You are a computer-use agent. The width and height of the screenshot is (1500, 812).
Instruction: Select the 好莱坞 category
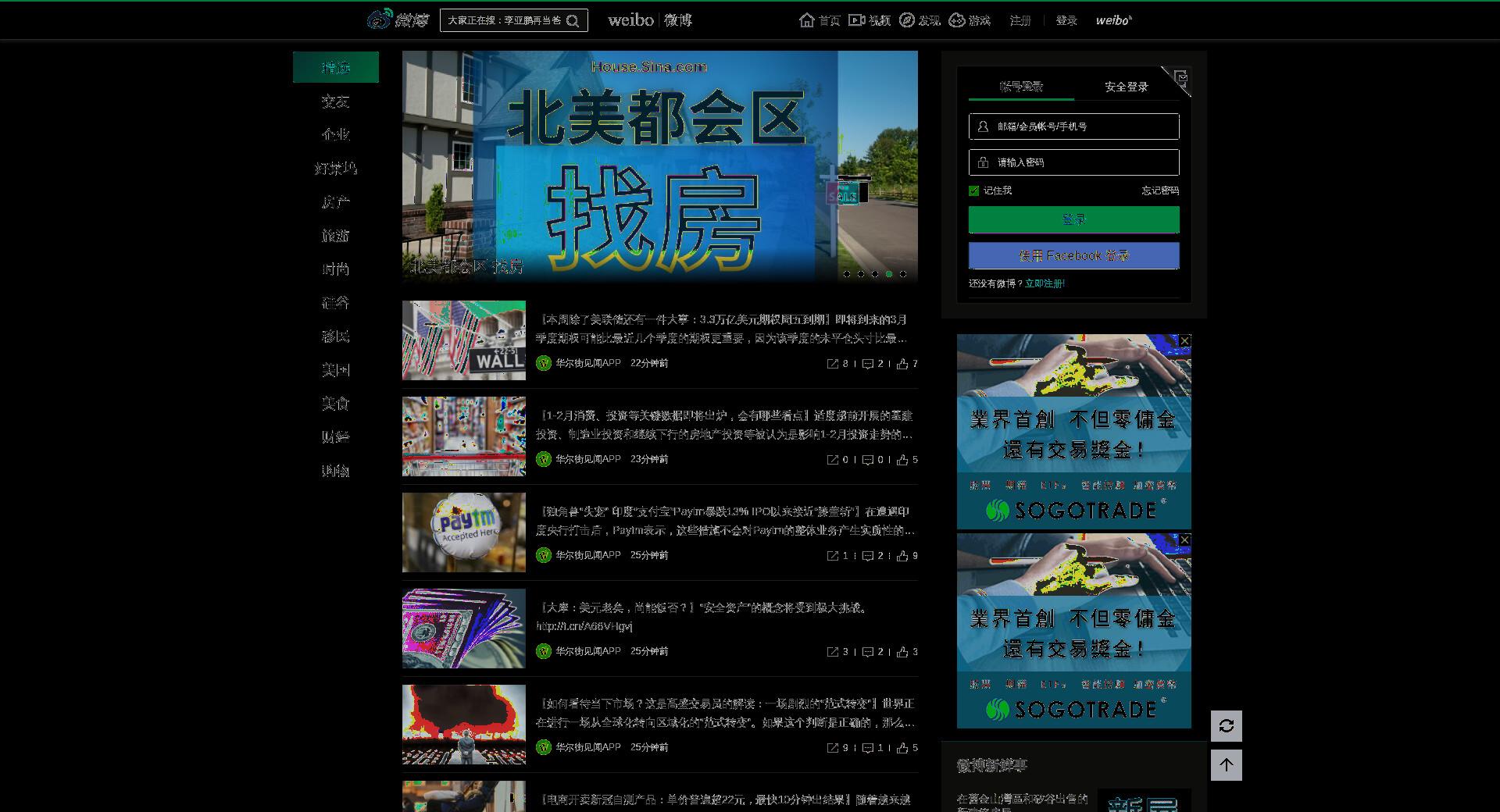coord(336,169)
